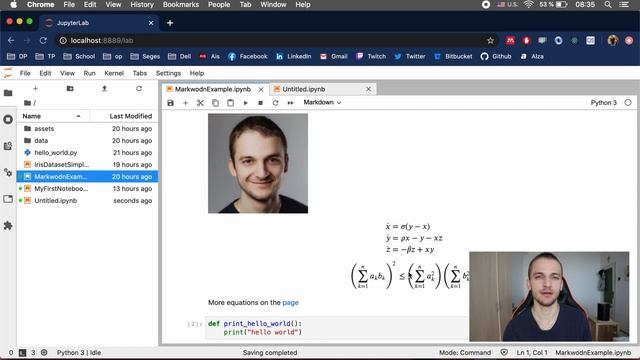Click the root folder breadcrumb icon

[27, 103]
